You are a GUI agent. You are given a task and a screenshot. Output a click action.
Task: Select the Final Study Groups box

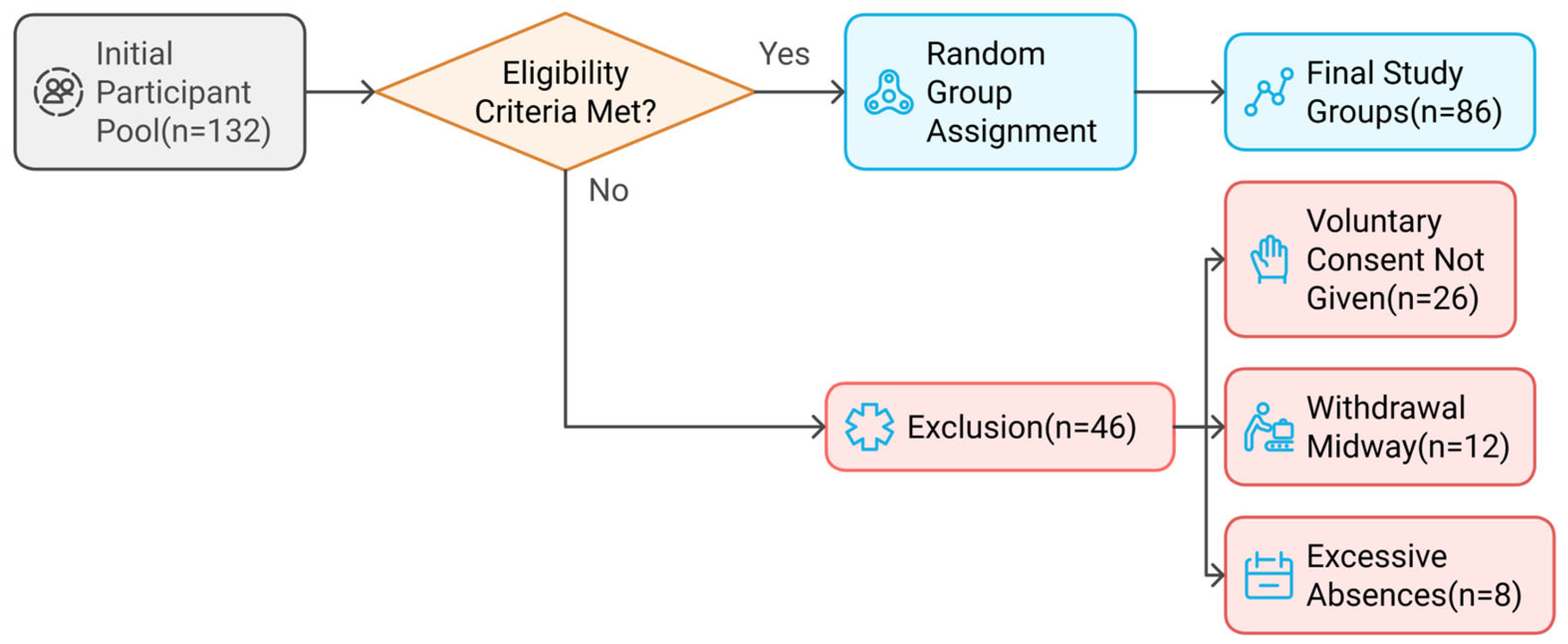pos(1379,92)
